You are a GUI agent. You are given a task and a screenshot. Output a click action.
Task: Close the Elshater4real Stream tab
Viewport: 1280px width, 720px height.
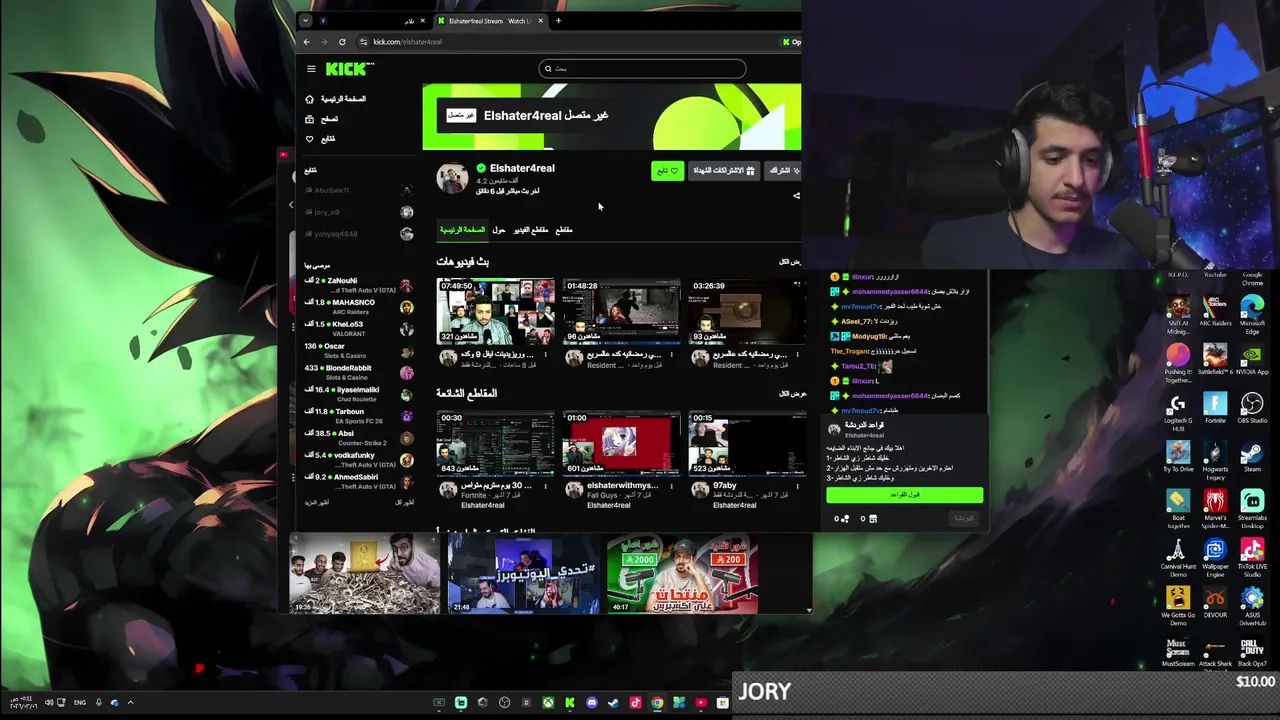click(x=541, y=21)
